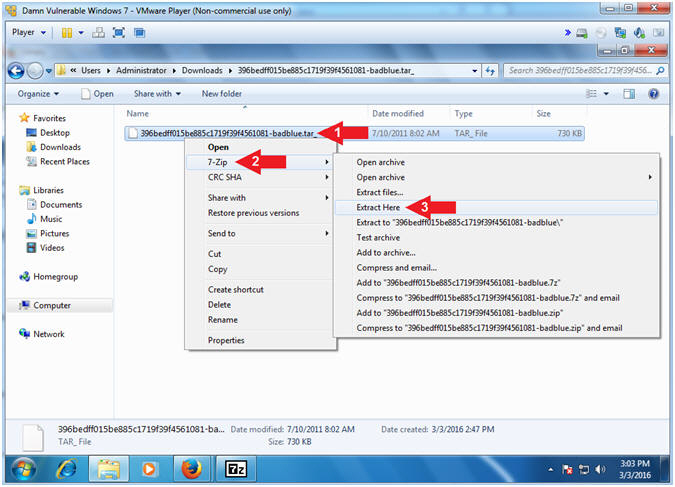Select Libraries in navigation pane
The image size is (675, 487).
pyautogui.click(x=48, y=190)
